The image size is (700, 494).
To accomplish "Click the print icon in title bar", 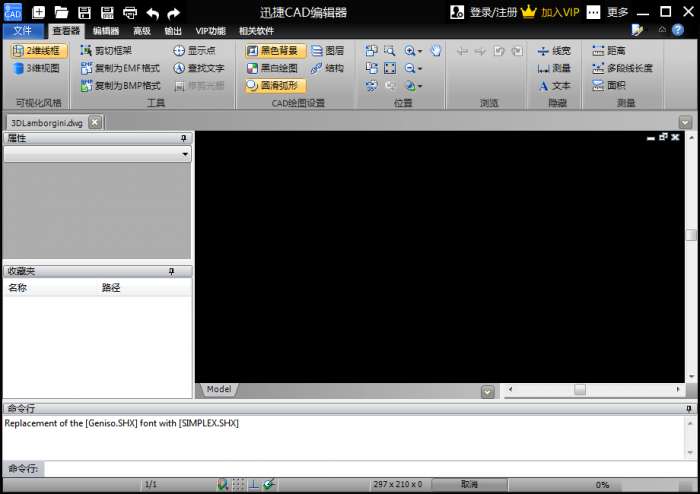I will point(130,13).
